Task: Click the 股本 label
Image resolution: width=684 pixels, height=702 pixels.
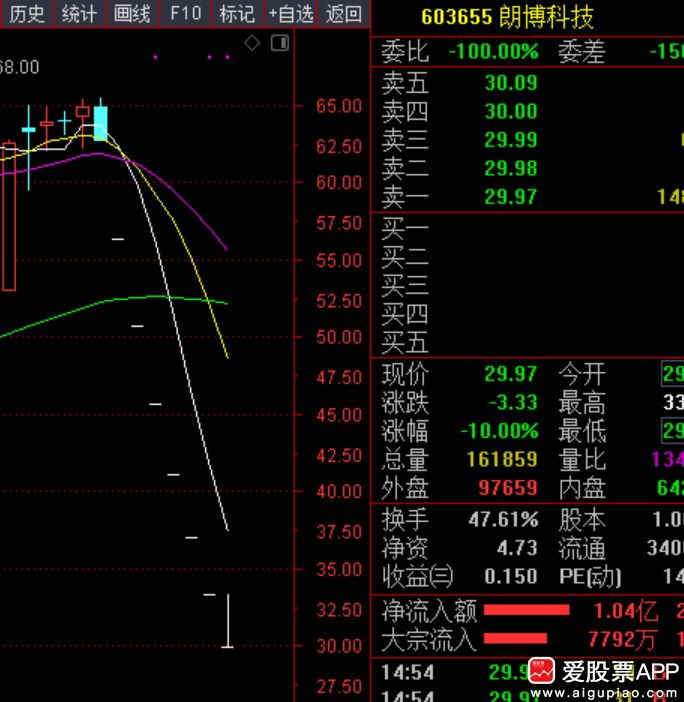Action: point(582,520)
